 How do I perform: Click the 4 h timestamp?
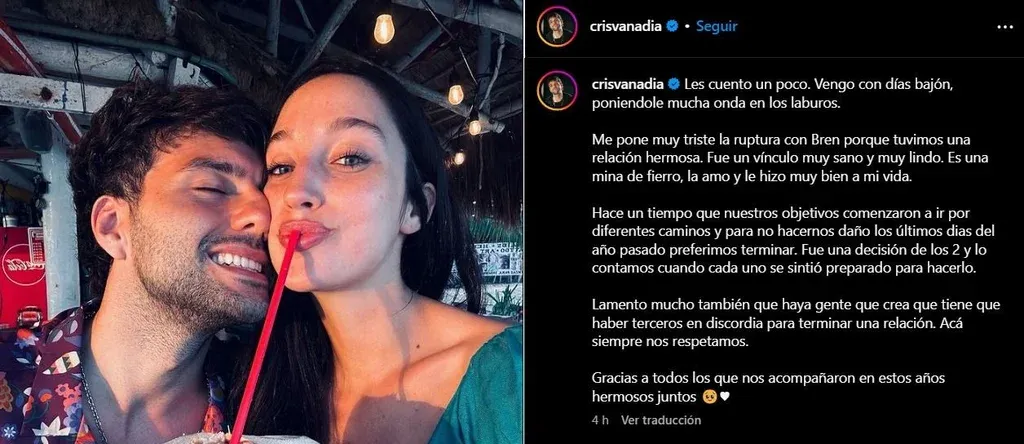[600, 420]
